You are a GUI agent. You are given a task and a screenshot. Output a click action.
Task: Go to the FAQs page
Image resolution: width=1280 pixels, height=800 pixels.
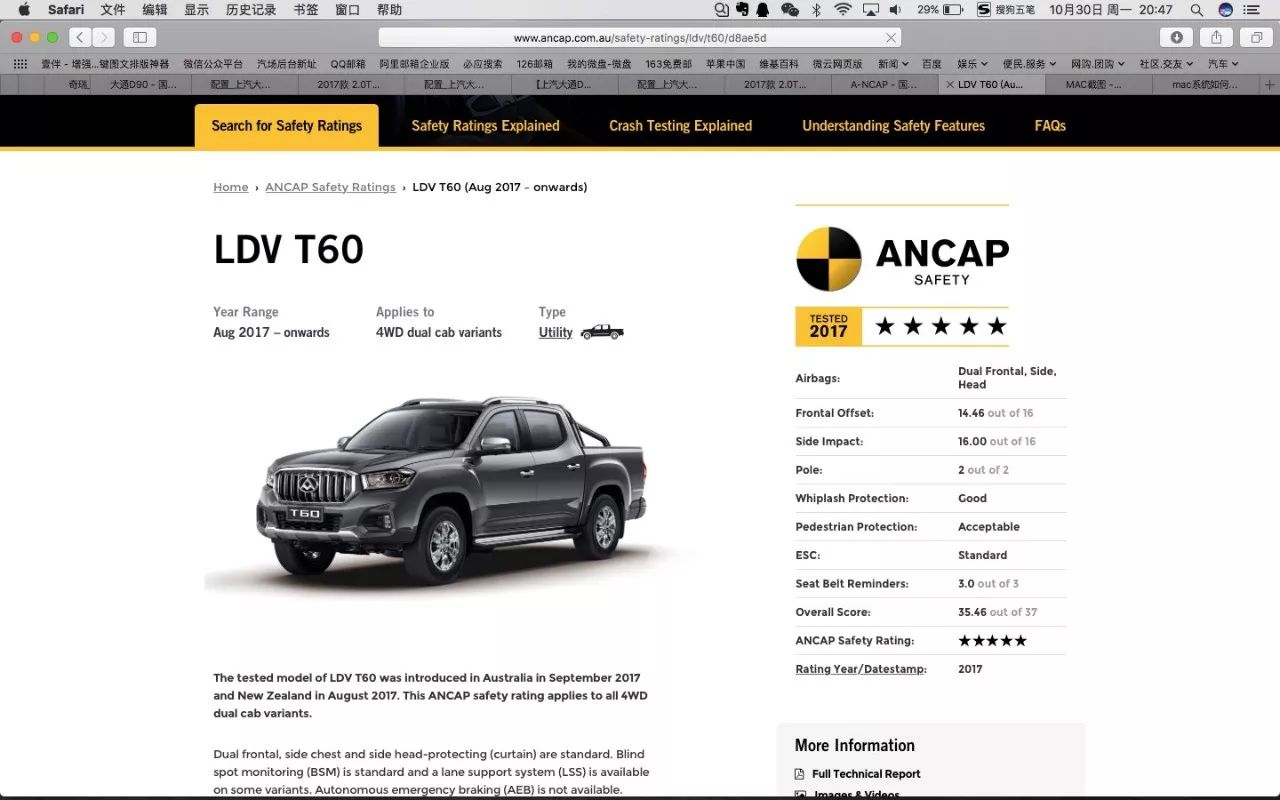click(x=1050, y=126)
